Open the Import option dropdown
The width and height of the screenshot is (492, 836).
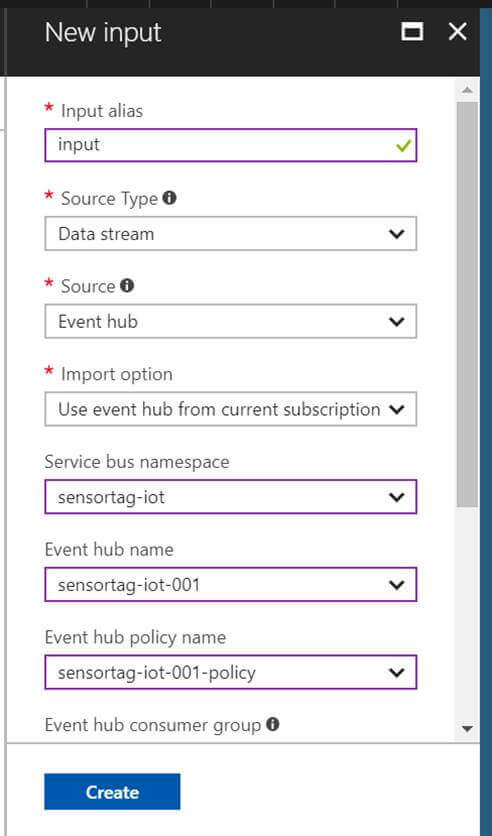pyautogui.click(x=230, y=409)
